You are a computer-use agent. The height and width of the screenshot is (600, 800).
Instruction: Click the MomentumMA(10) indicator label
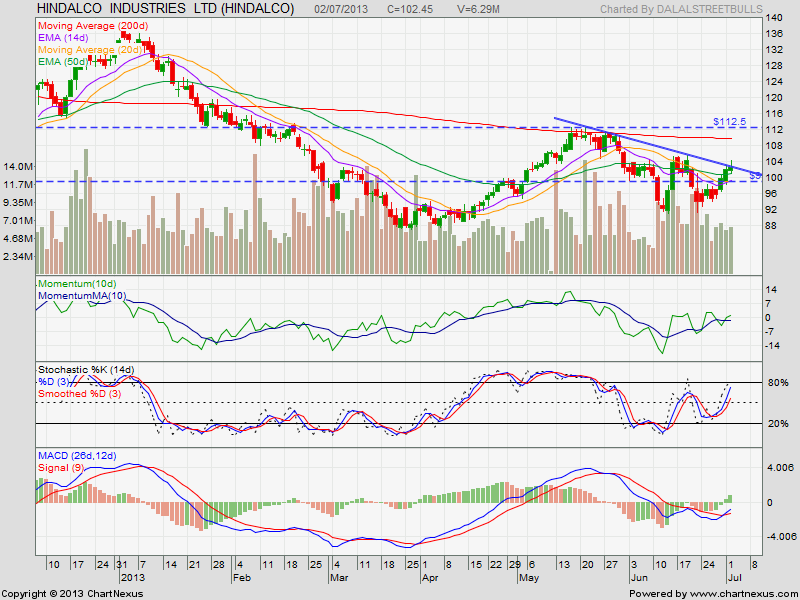click(82, 296)
